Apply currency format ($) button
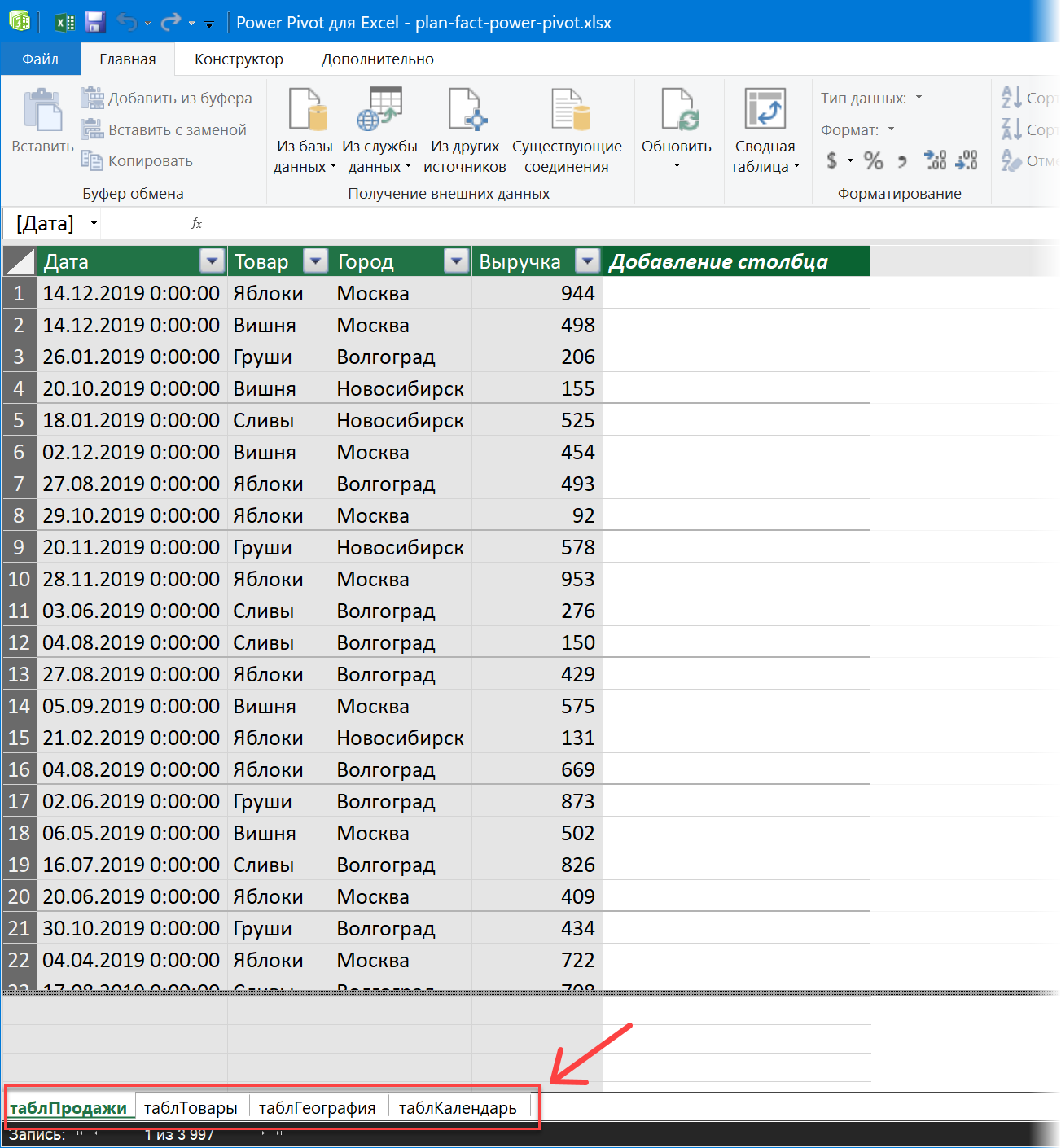 [831, 160]
